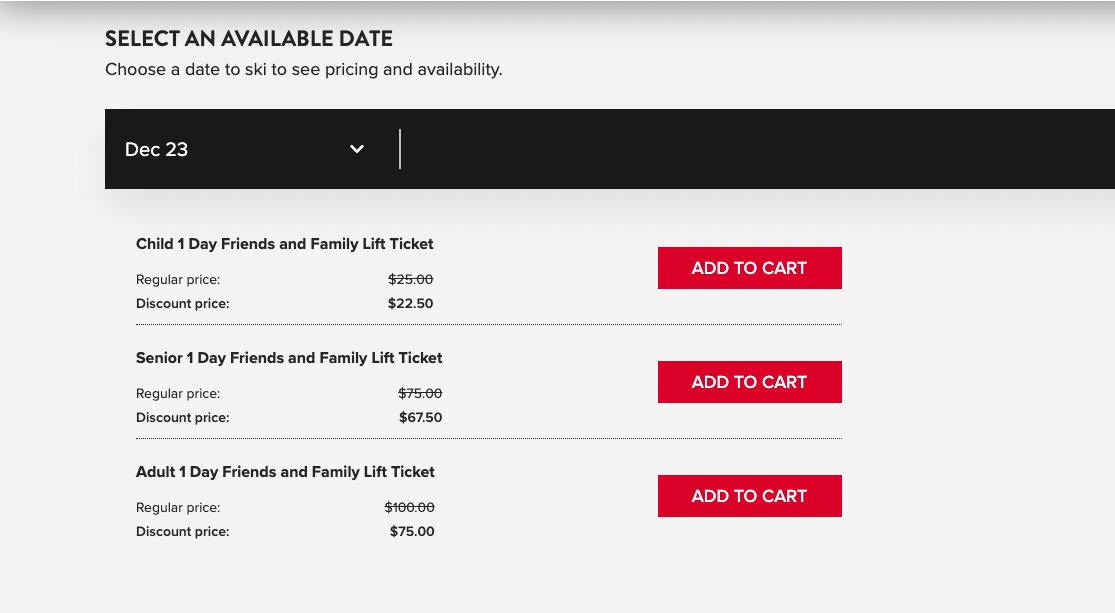Click the Child ticket discount price $22.50
The image size is (1115, 613).
click(410, 303)
